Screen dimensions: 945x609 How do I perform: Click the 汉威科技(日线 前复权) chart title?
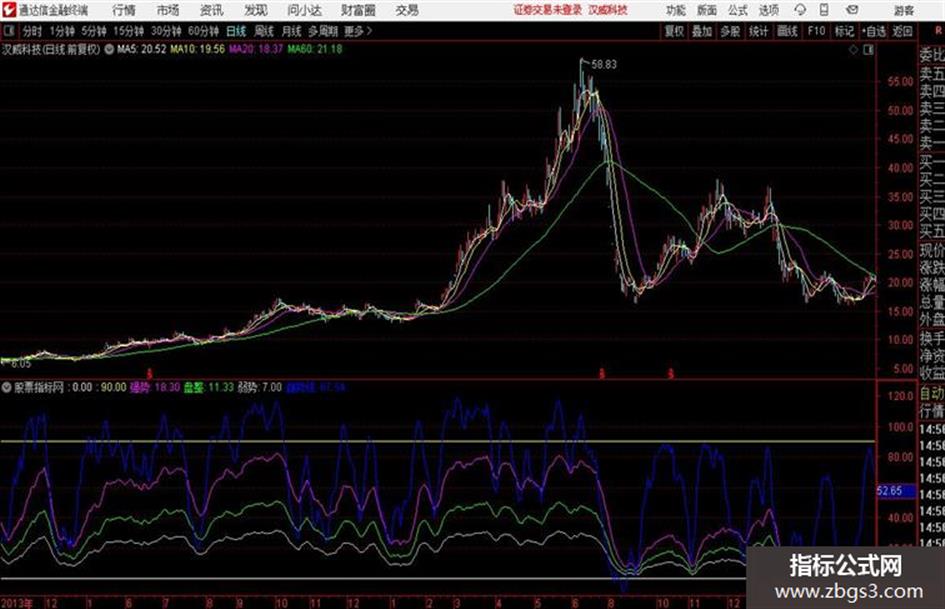point(51,49)
